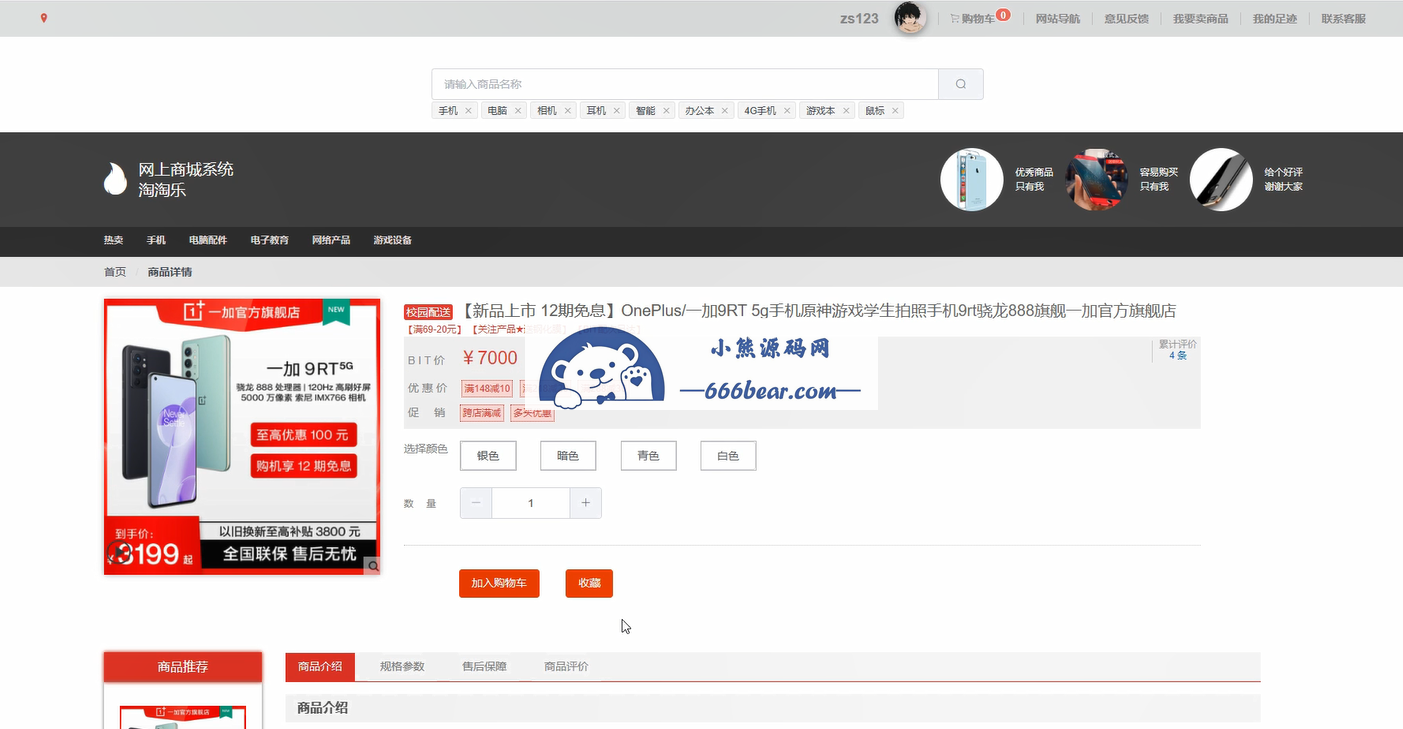The image size is (1403, 729).
Task: Click the 多买优惠 promotion tag
Action: [532, 412]
